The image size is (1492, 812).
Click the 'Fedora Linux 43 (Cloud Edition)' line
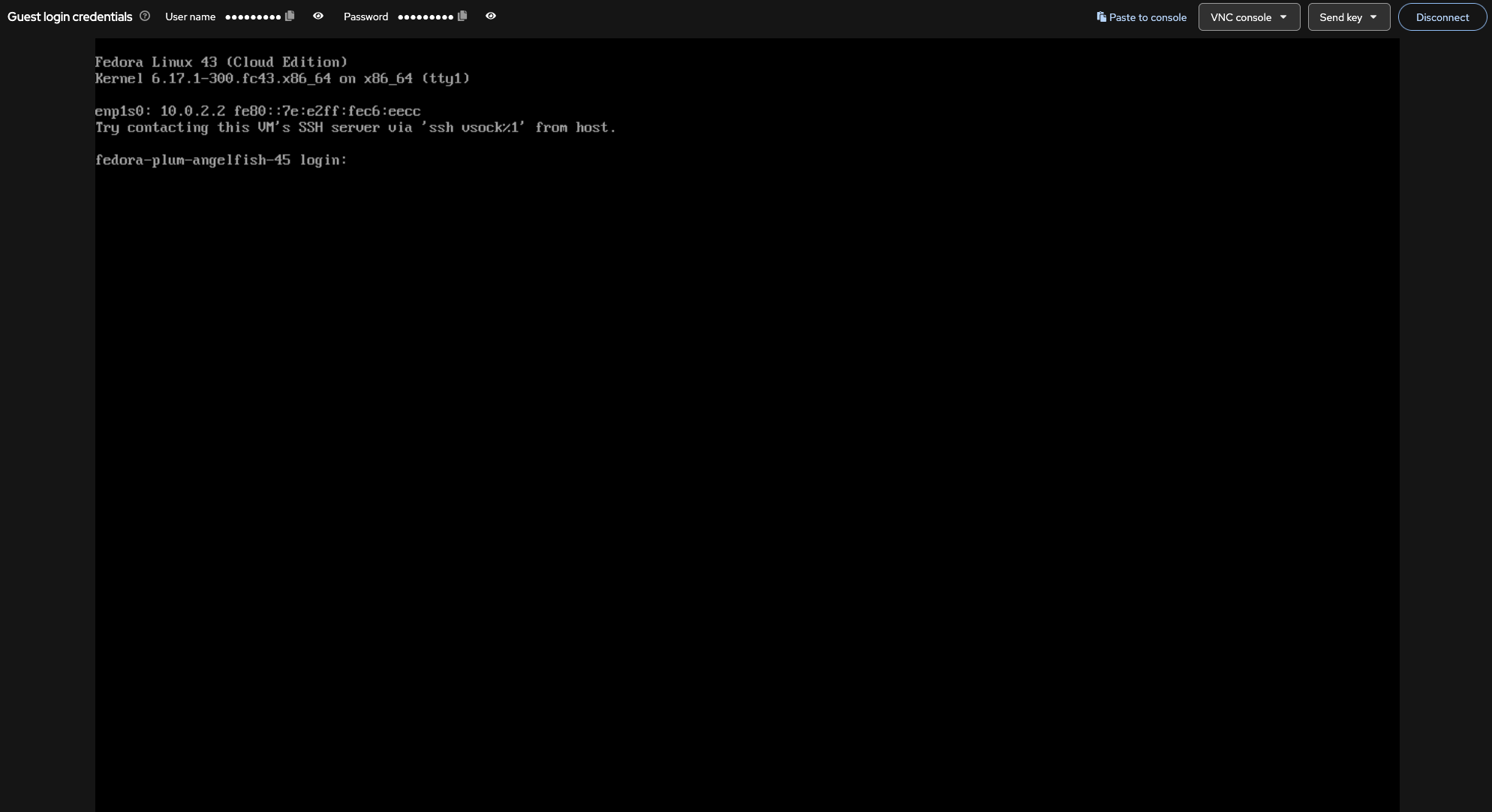(x=221, y=62)
